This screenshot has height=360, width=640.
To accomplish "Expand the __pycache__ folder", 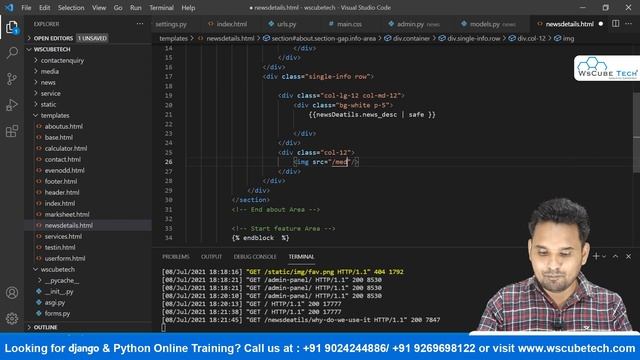I will 88,280.
